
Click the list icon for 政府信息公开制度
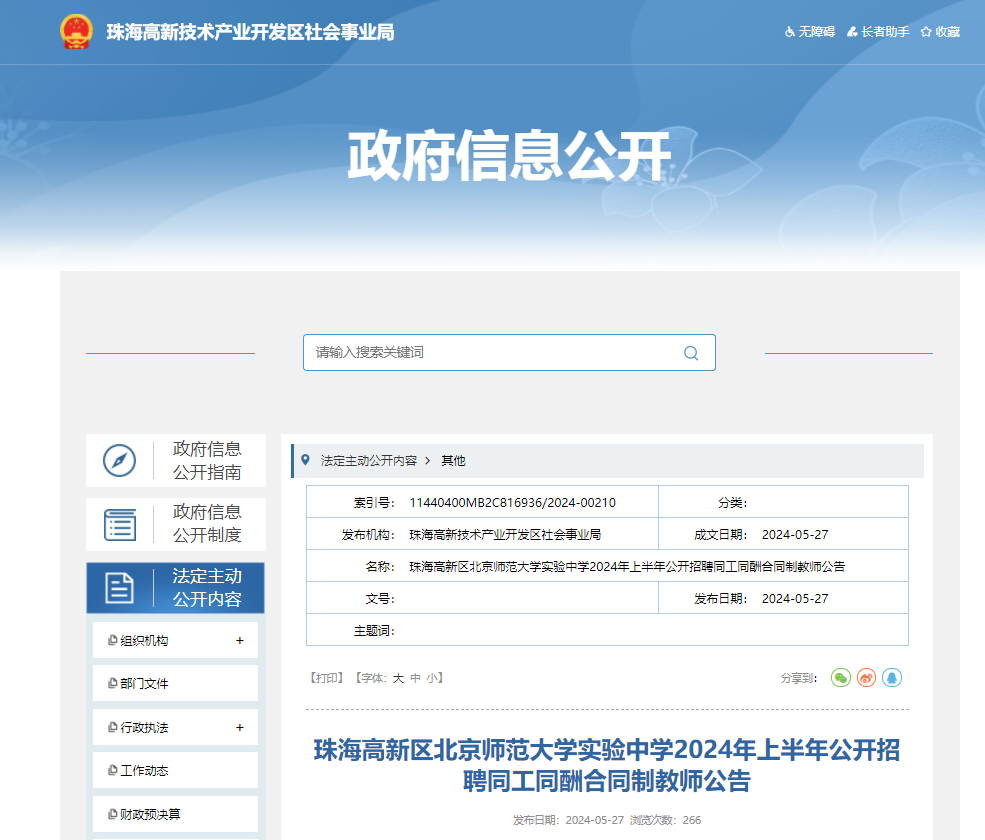[x=119, y=525]
